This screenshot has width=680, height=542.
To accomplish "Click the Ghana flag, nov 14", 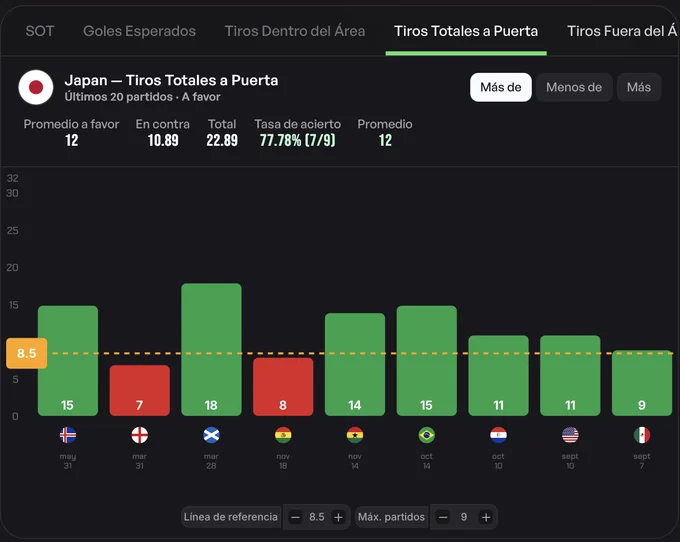I will pos(355,435).
